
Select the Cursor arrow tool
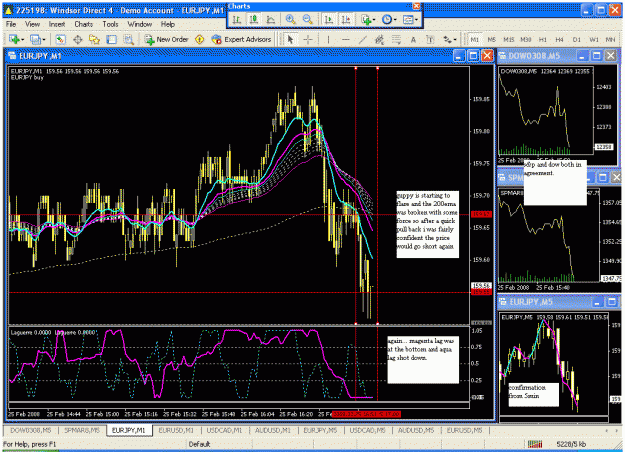pos(290,39)
